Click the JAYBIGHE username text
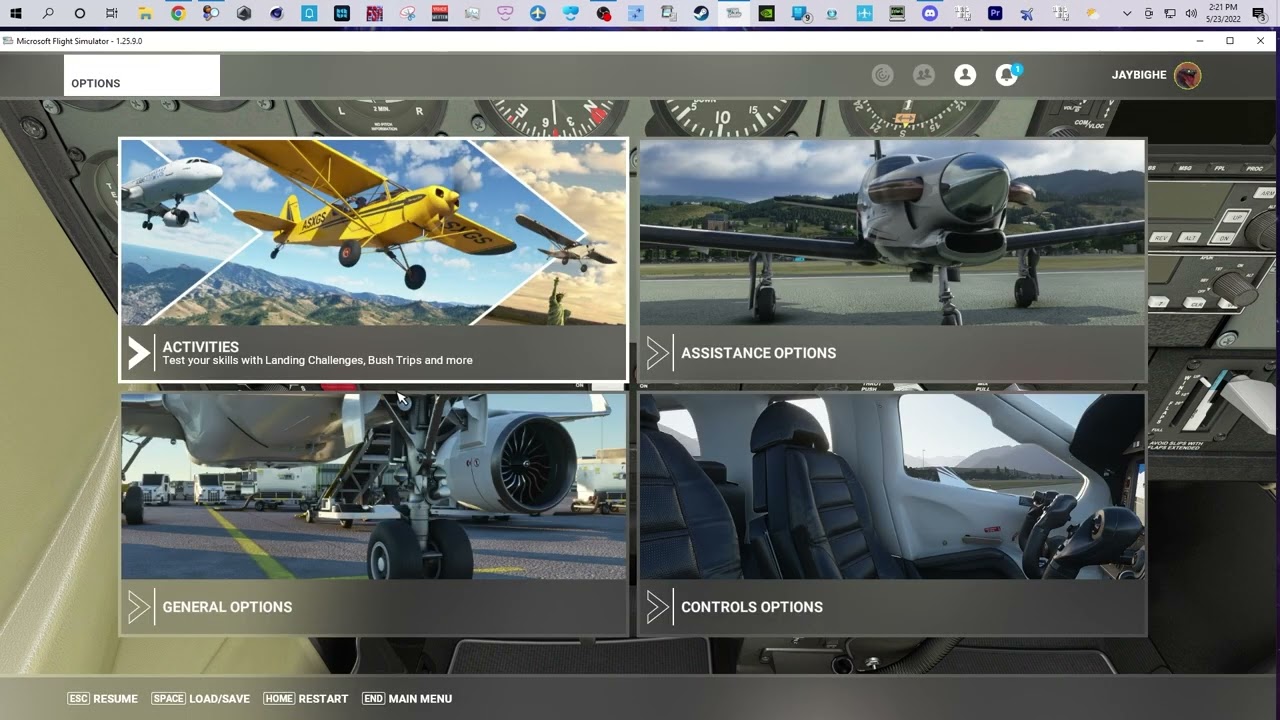The image size is (1280, 720). pyautogui.click(x=1139, y=75)
